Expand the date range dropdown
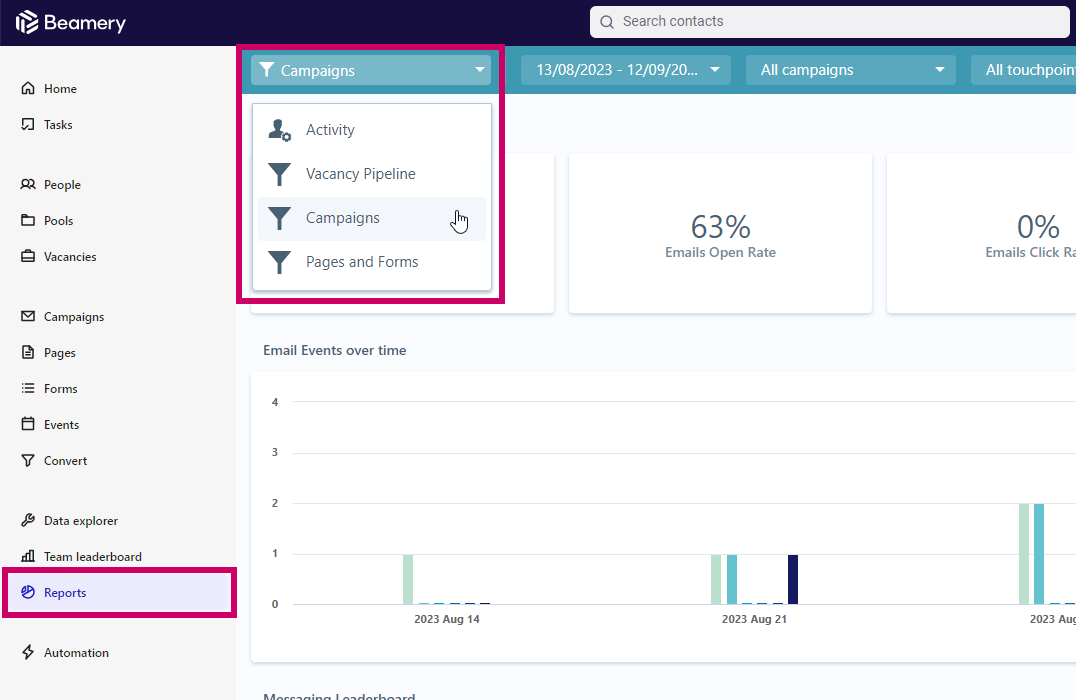1076x700 pixels. tap(626, 70)
